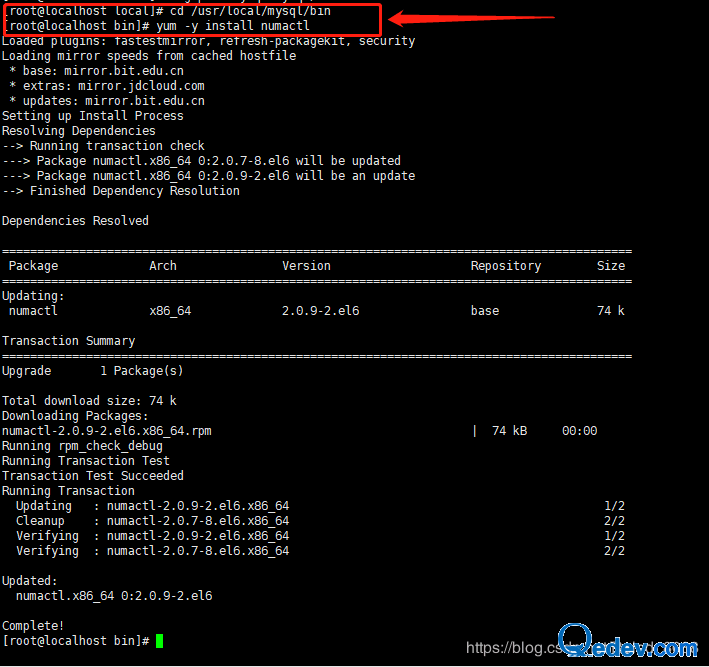Click the 'Cleanup : numactl-2.0.7-8.el6.x86_64' line
709x667 pixels.
pyautogui.click(x=152, y=520)
